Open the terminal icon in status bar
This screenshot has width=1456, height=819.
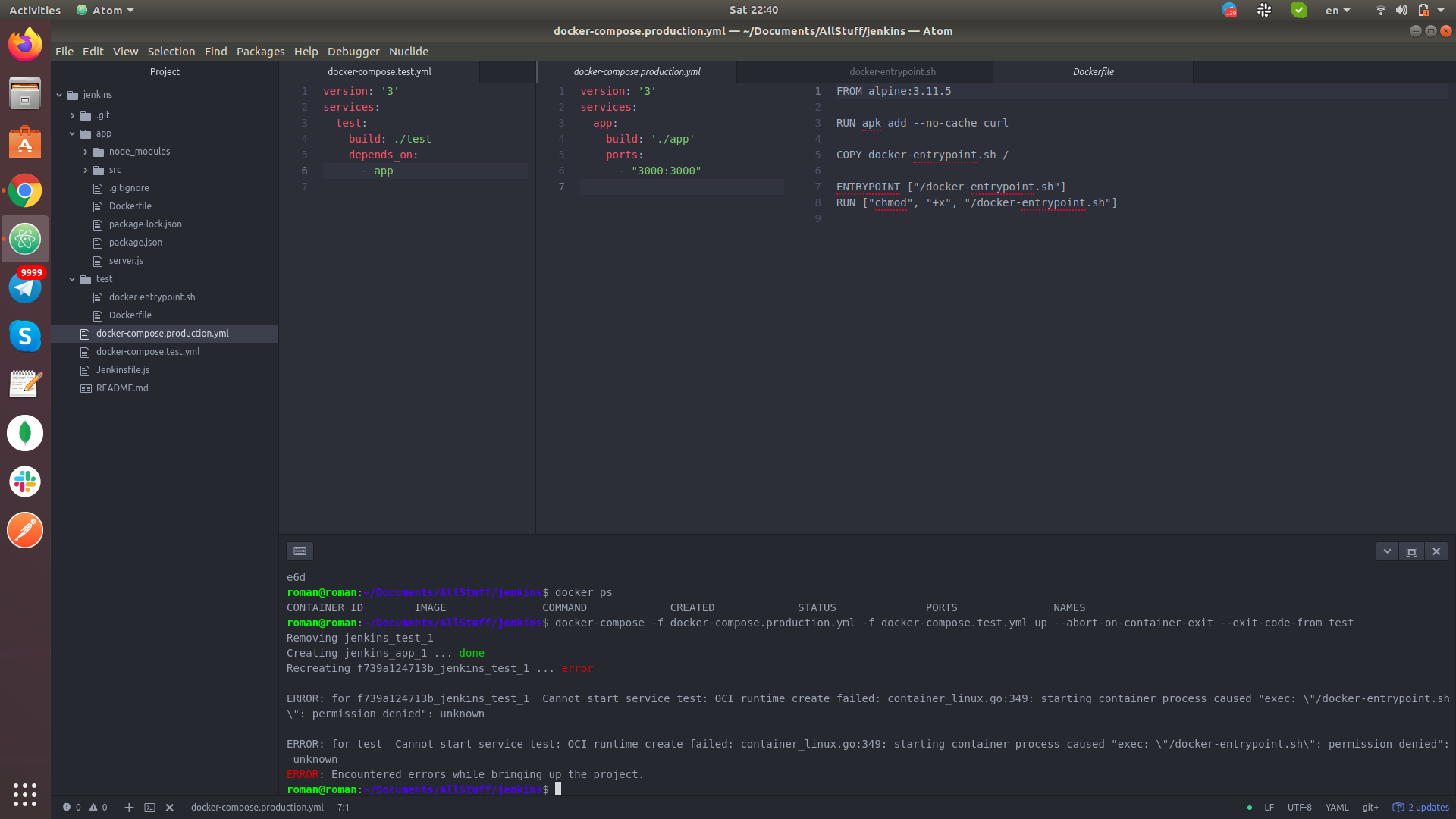tap(149, 808)
